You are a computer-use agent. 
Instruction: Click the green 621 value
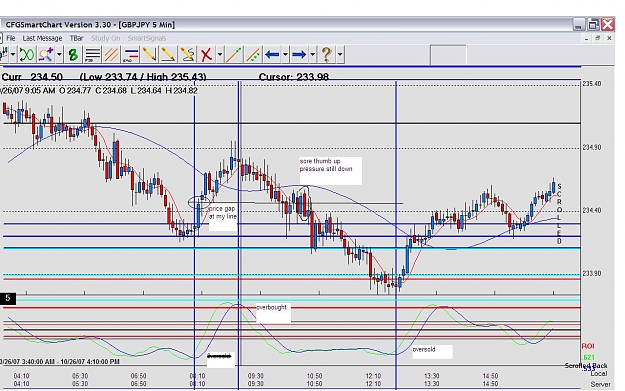tap(589, 357)
